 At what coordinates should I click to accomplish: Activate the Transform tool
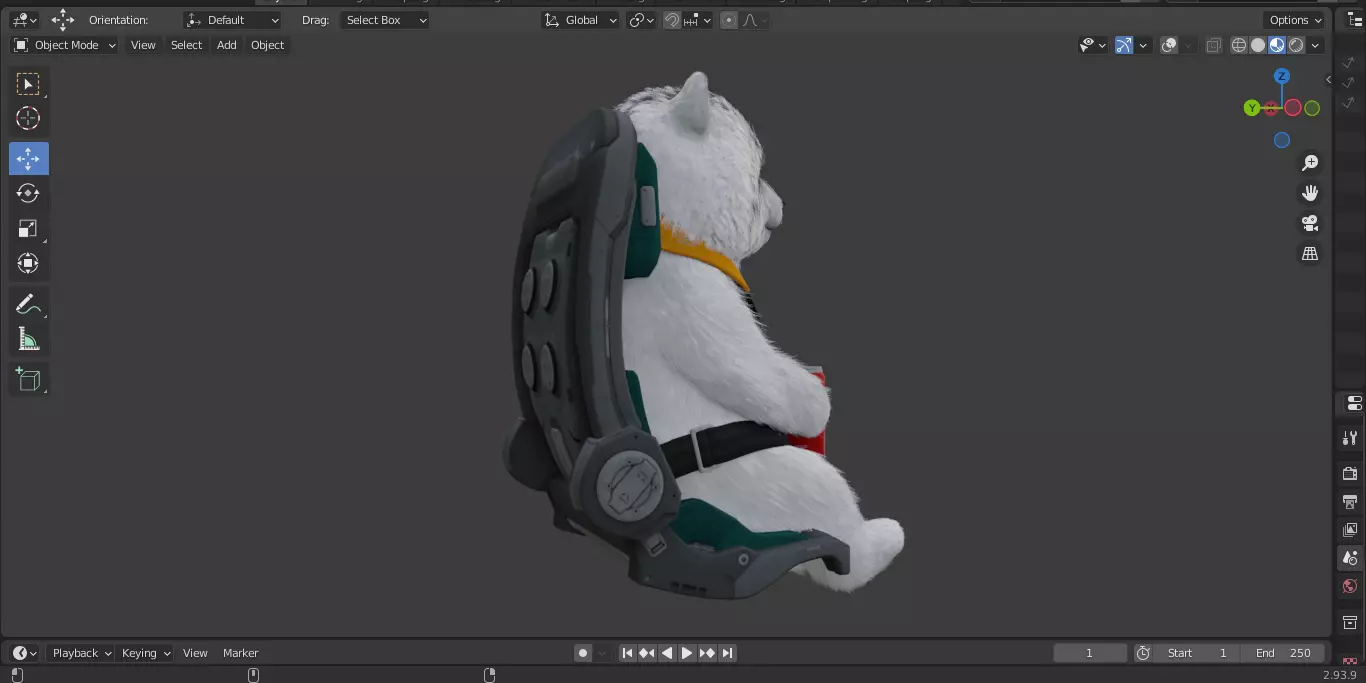(x=28, y=263)
